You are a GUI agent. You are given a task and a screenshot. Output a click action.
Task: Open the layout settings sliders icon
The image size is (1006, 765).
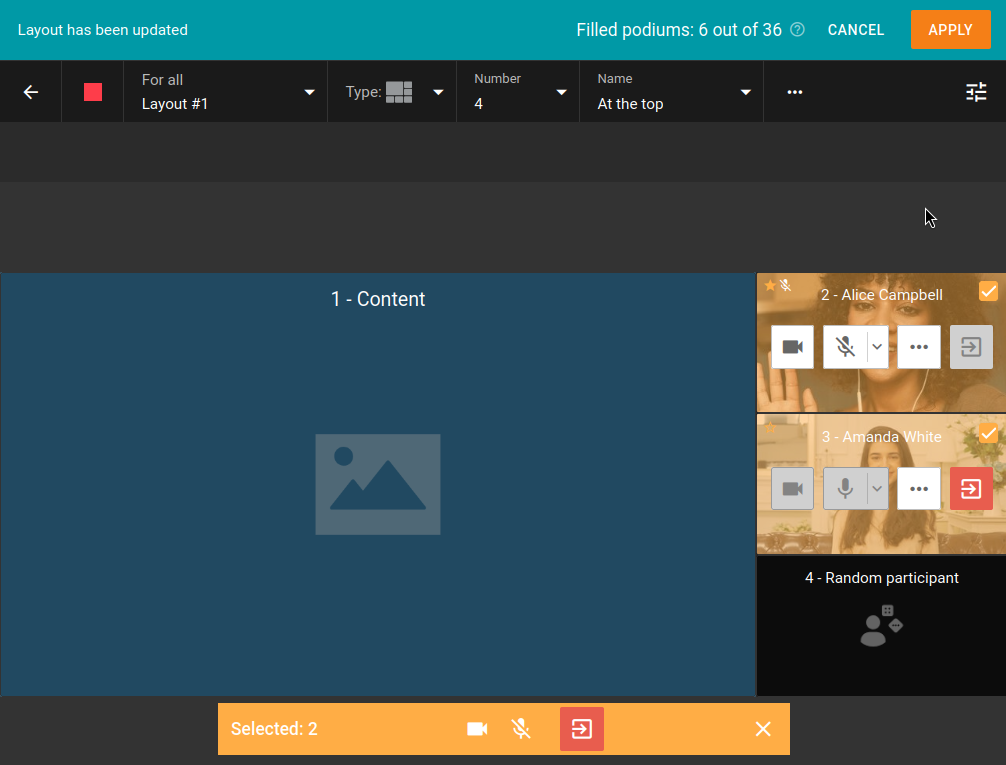(975, 92)
